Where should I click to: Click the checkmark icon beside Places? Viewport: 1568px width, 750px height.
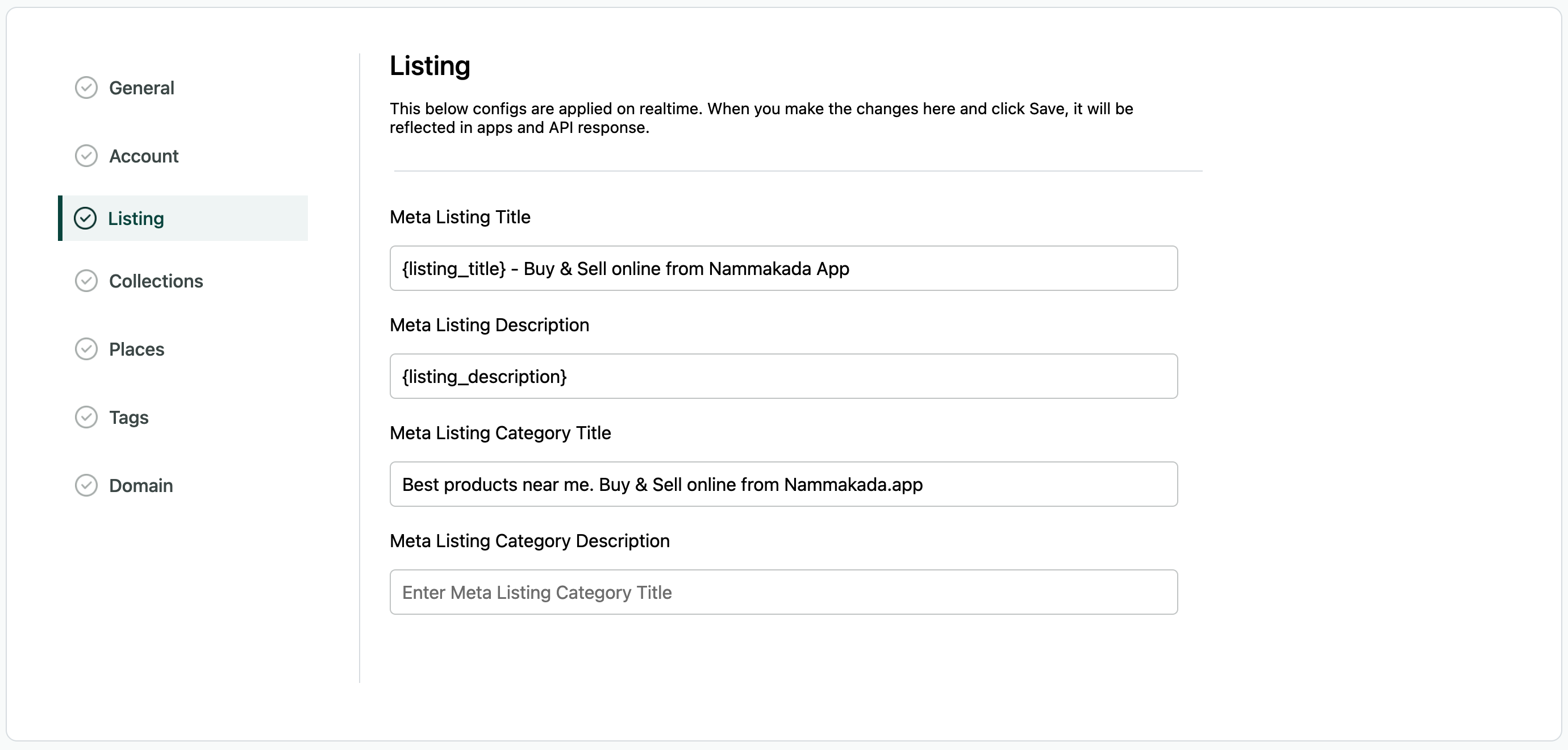[86, 349]
